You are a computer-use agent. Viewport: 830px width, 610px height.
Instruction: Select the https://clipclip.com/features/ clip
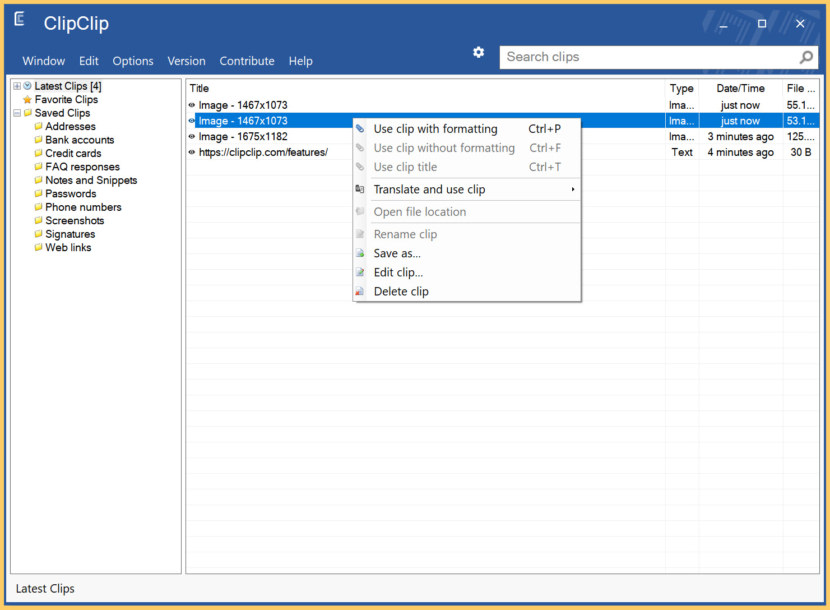pos(263,152)
